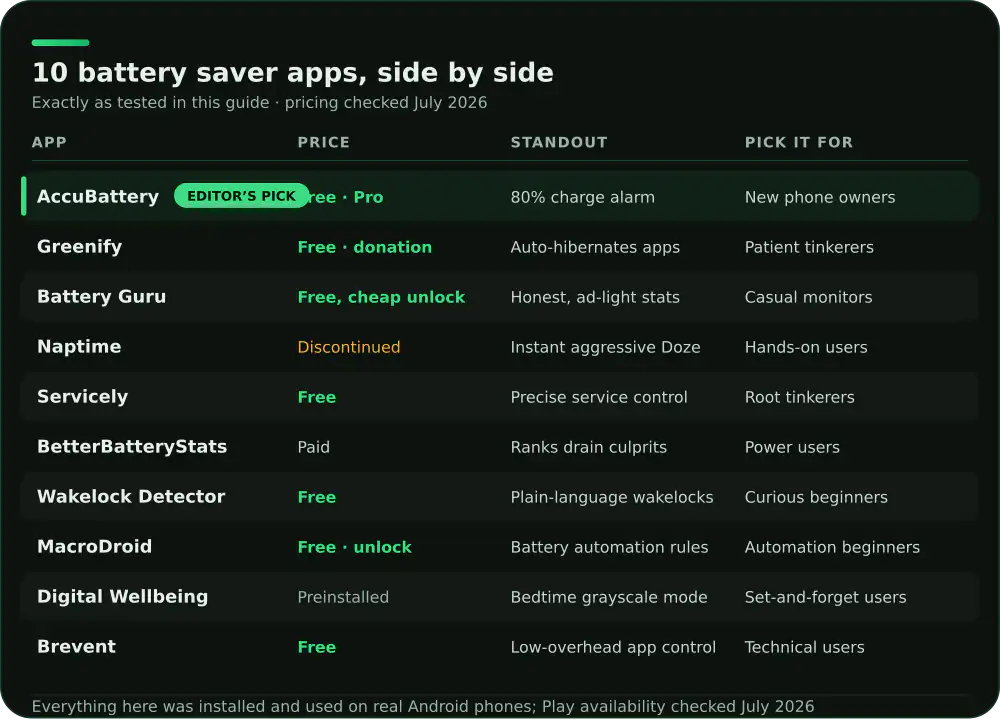Click the EDITOR'S PICK badge
This screenshot has width=1000, height=719.
click(241, 196)
